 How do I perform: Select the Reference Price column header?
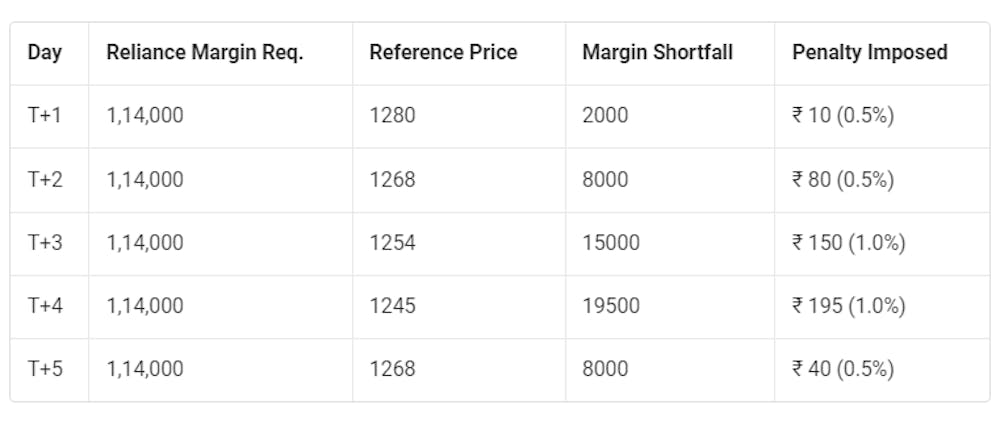(443, 52)
